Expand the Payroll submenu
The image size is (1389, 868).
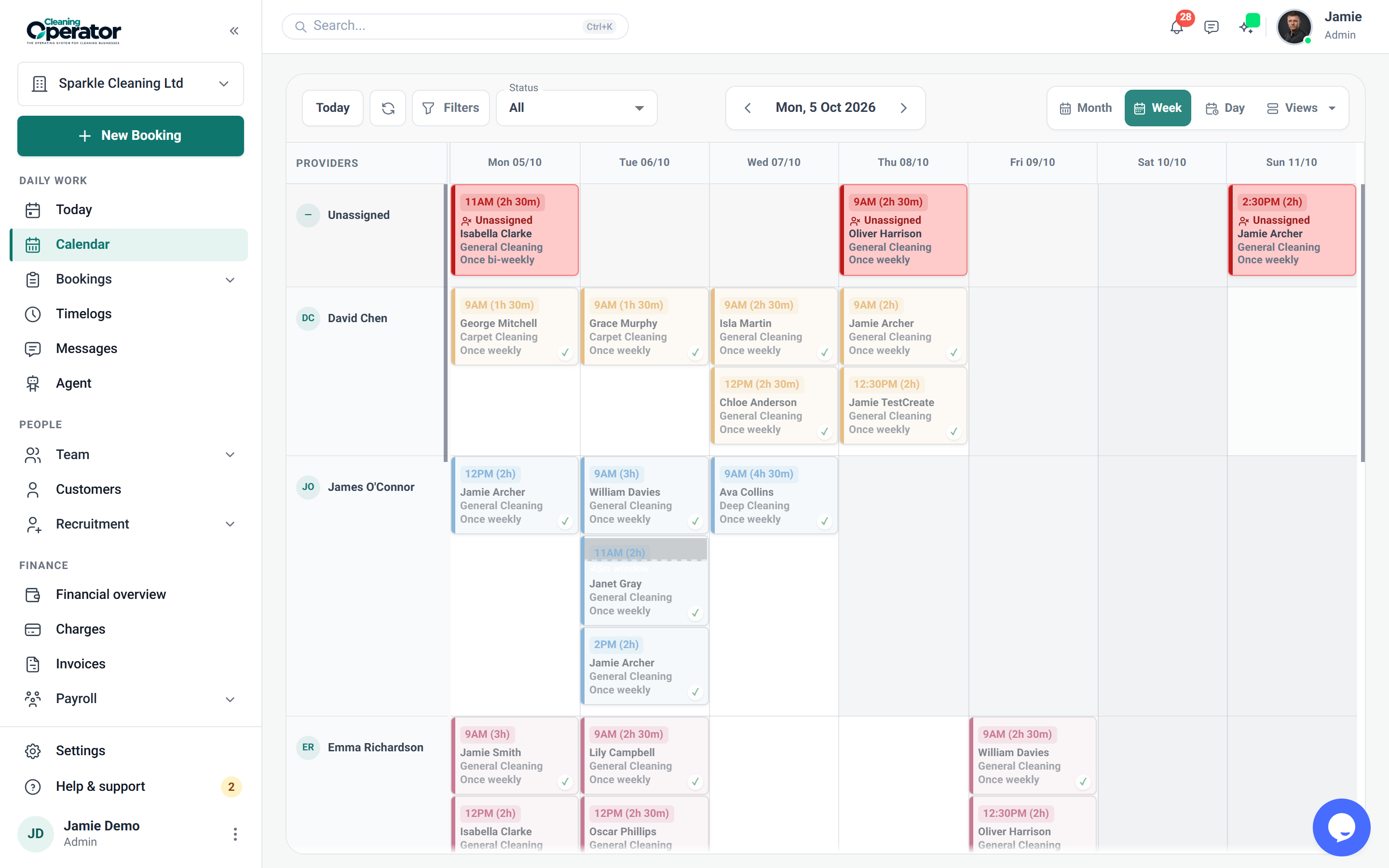click(230, 699)
